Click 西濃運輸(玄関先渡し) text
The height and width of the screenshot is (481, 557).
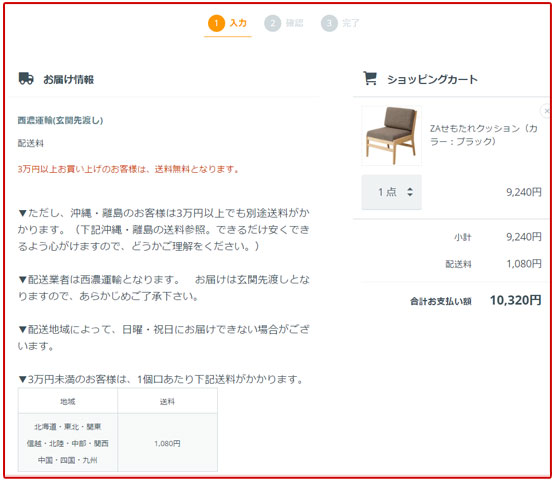60,120
